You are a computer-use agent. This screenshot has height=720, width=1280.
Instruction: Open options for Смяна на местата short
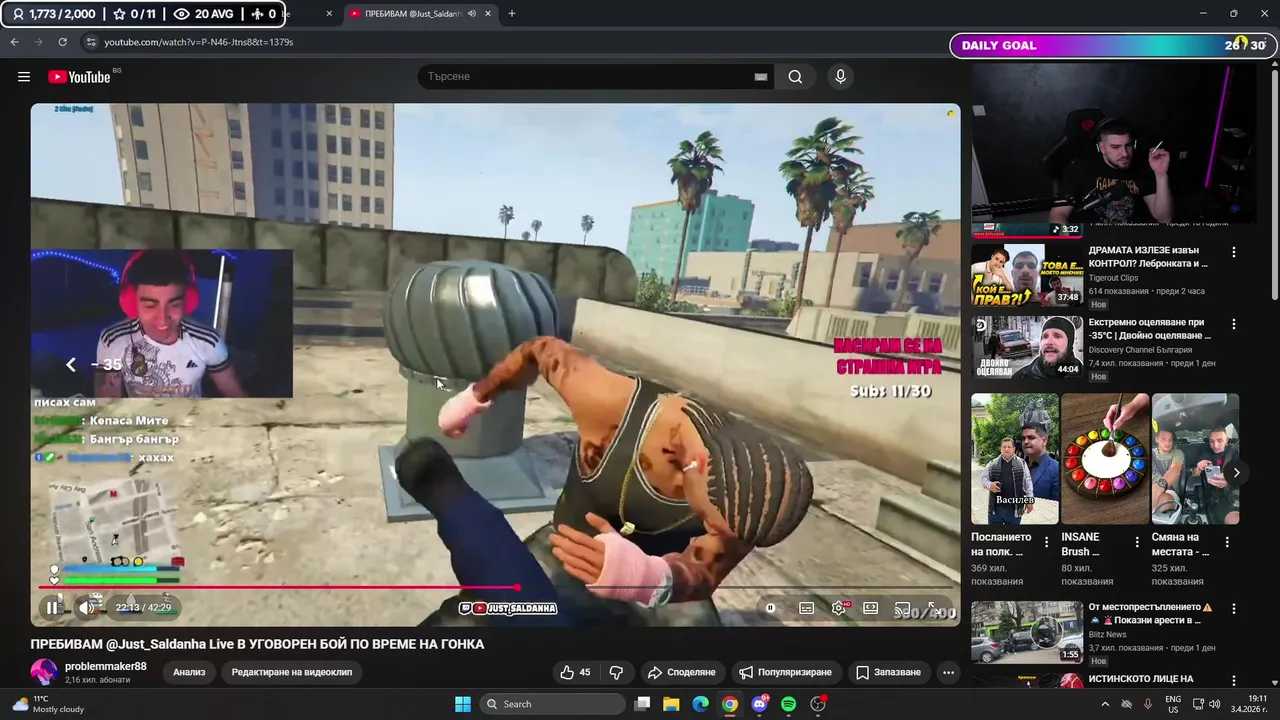tap(1228, 542)
